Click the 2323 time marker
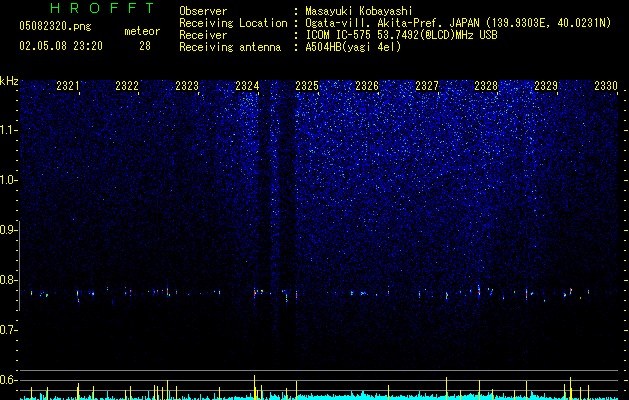The height and width of the screenshot is (400, 629). click(x=187, y=86)
